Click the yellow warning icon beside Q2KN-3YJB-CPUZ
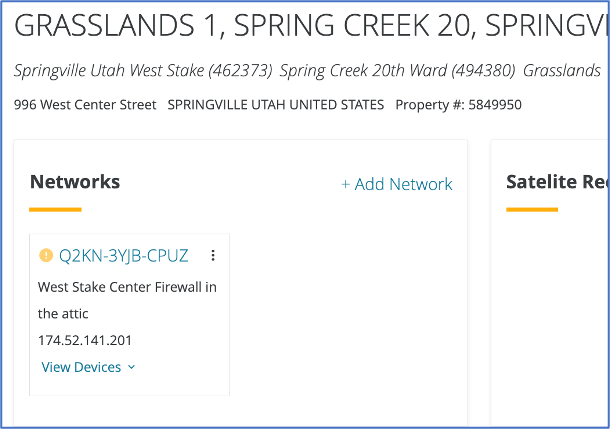The height and width of the screenshot is (430, 610). 45,256
